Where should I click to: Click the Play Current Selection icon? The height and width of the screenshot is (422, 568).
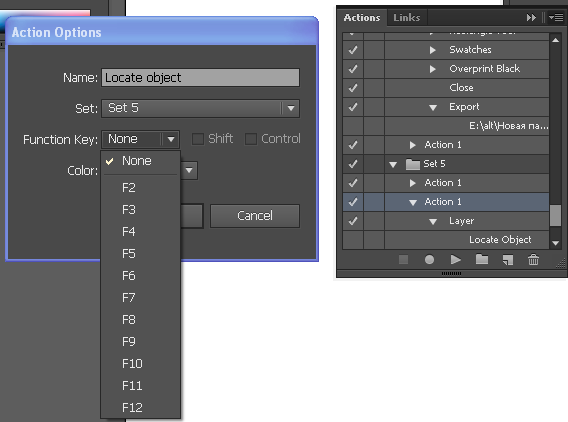(455, 259)
